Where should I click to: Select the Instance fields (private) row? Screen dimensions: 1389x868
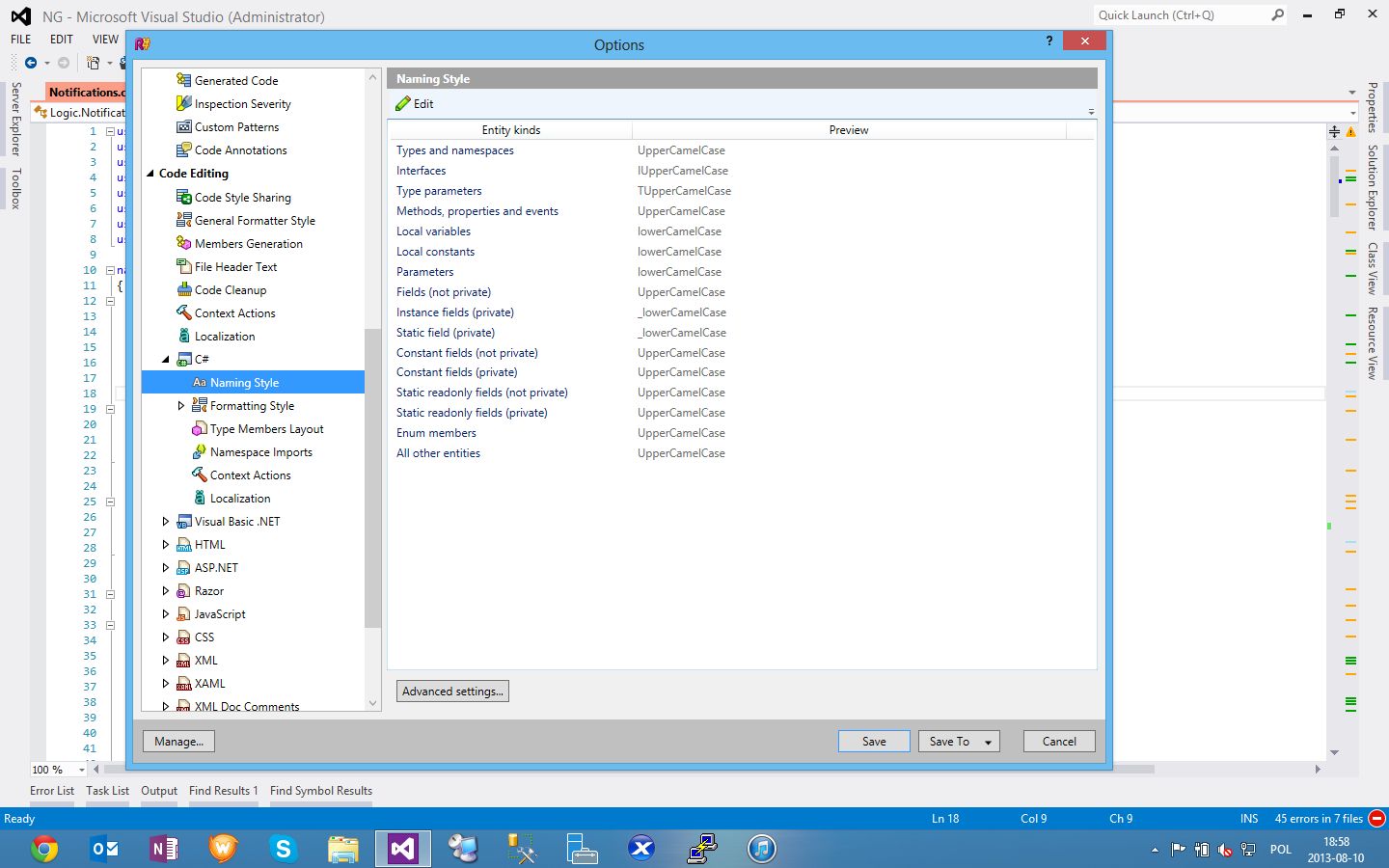tap(742, 312)
